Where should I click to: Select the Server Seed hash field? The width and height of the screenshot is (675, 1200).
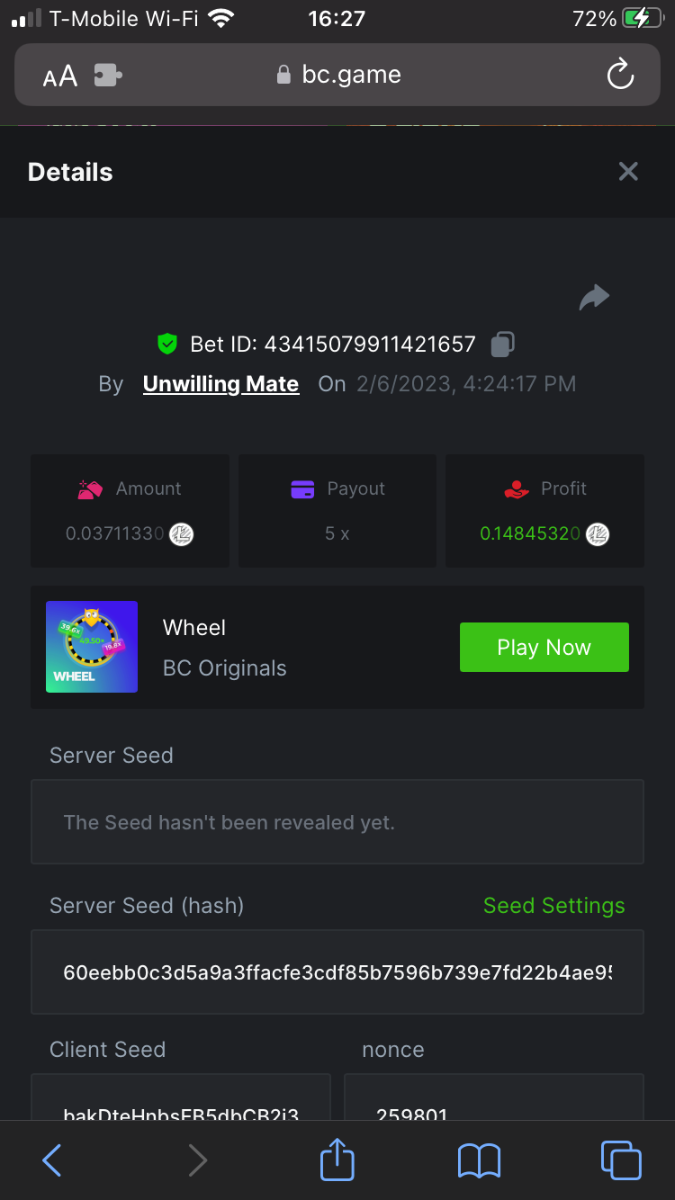[x=337, y=972]
